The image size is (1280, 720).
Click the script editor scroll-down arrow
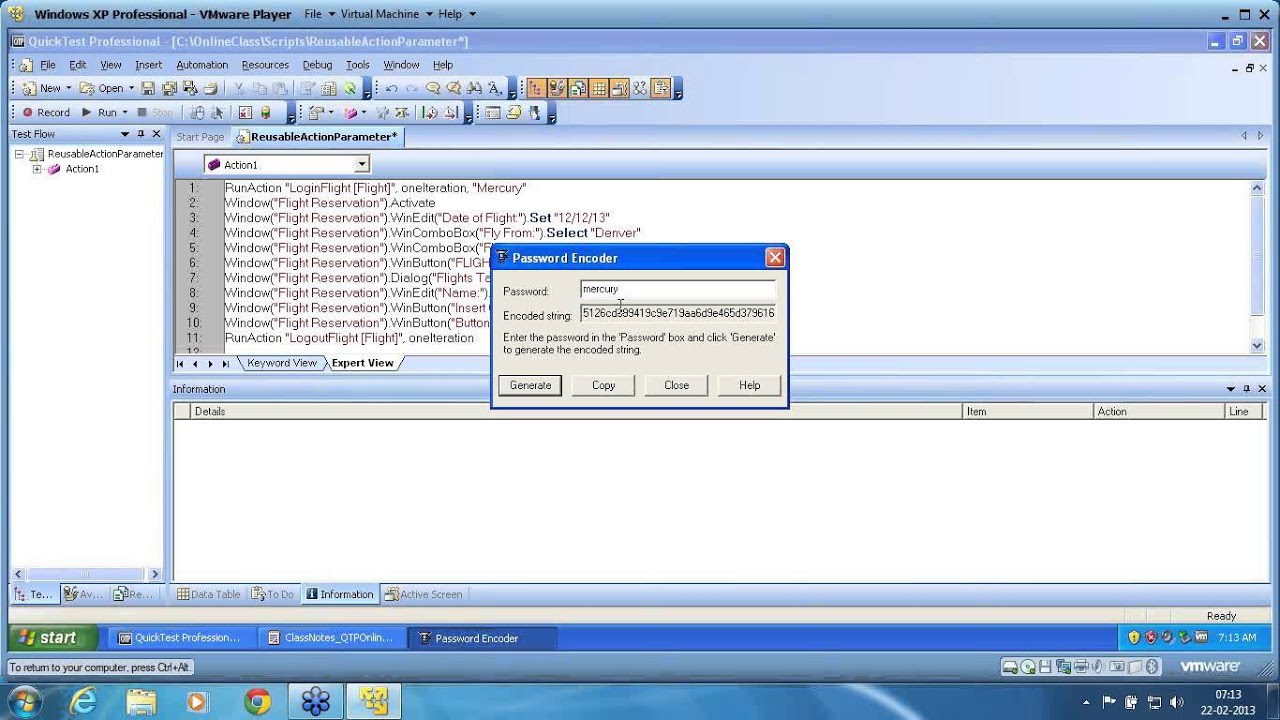click(x=1257, y=345)
